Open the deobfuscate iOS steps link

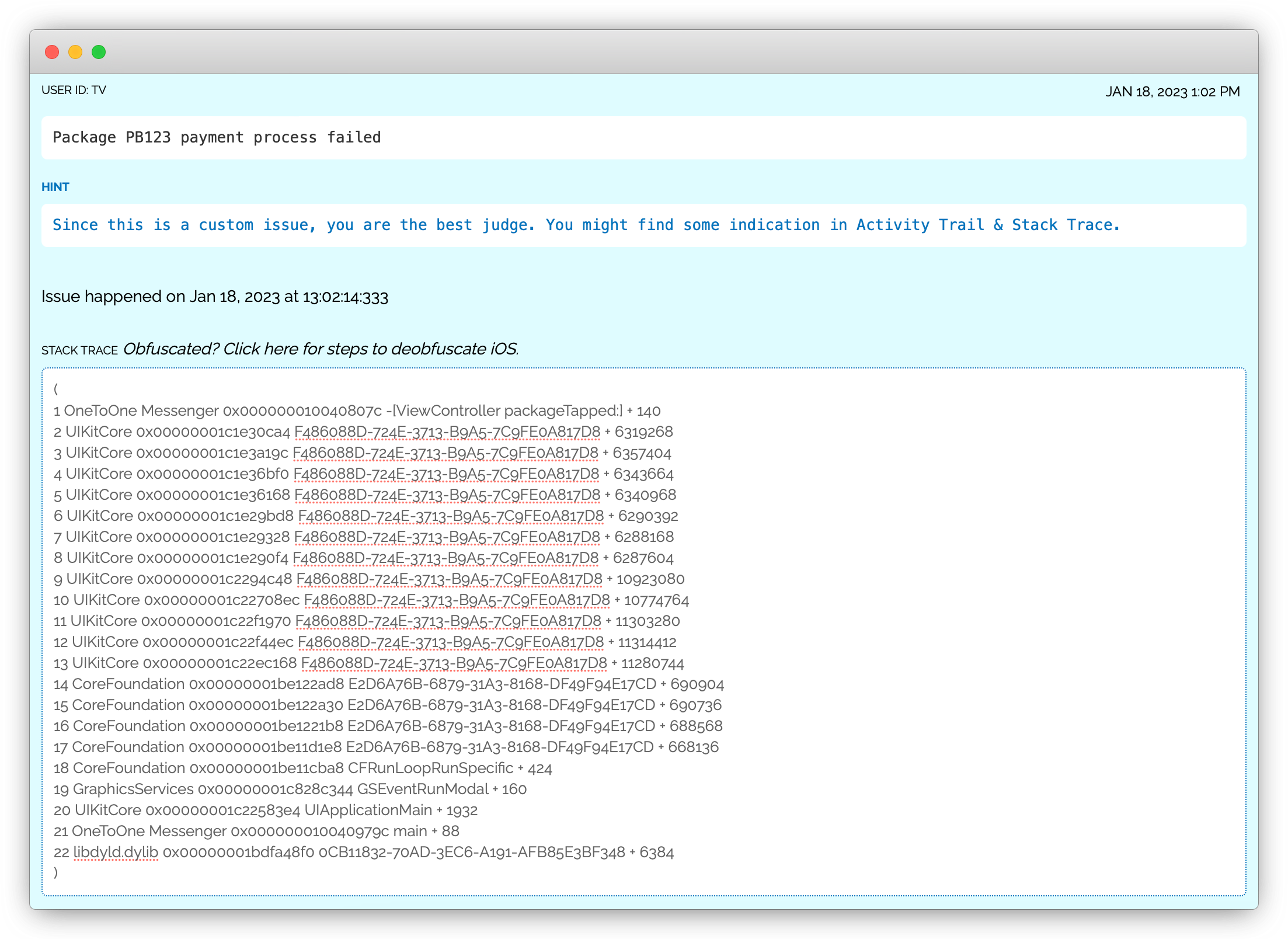tap(321, 349)
